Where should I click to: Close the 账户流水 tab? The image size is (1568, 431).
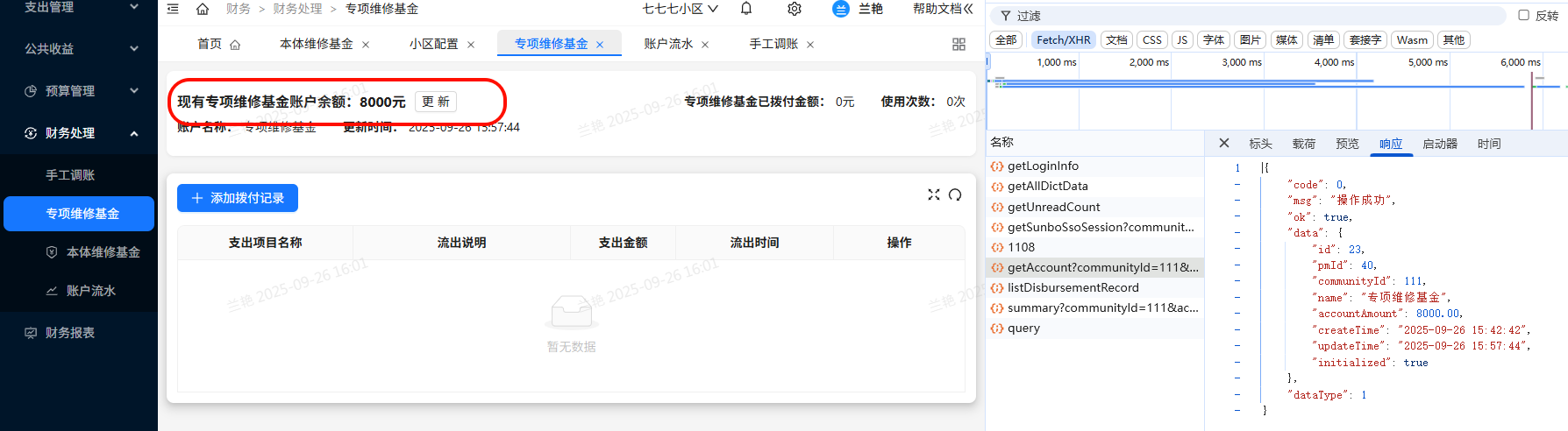[x=705, y=45]
